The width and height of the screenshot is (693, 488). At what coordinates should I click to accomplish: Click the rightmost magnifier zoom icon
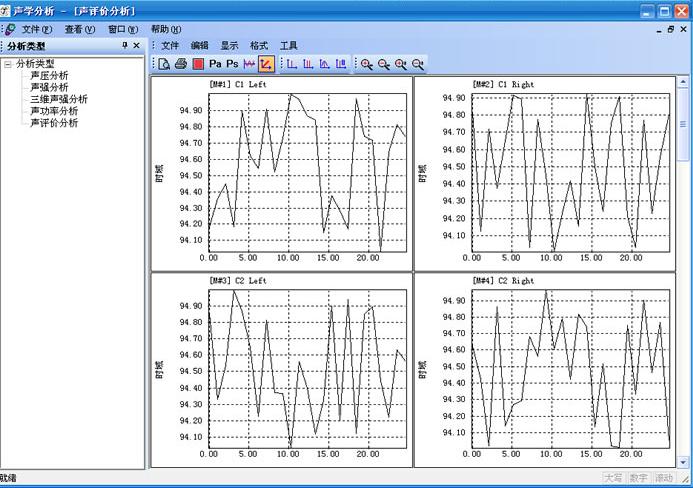click(x=418, y=64)
